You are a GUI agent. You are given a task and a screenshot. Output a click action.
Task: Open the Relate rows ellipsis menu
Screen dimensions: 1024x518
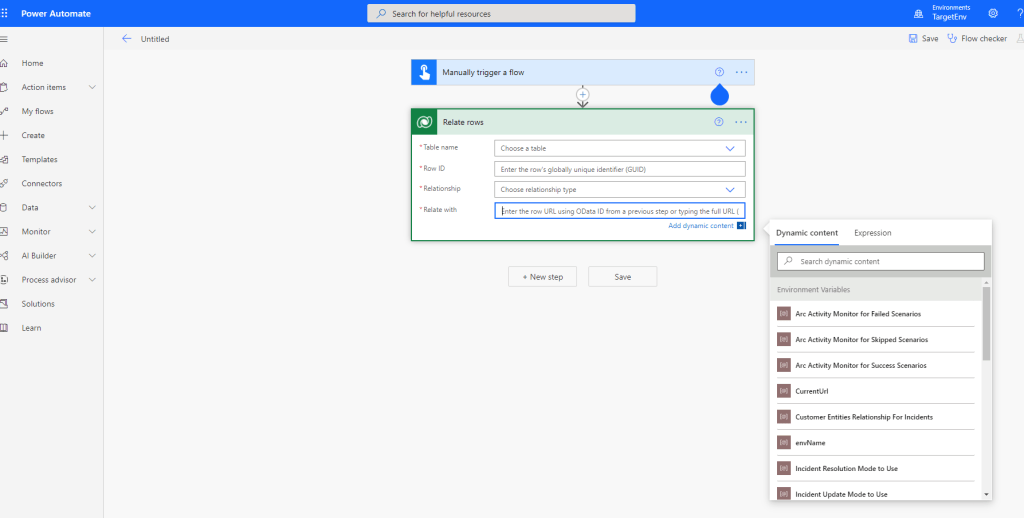741,122
